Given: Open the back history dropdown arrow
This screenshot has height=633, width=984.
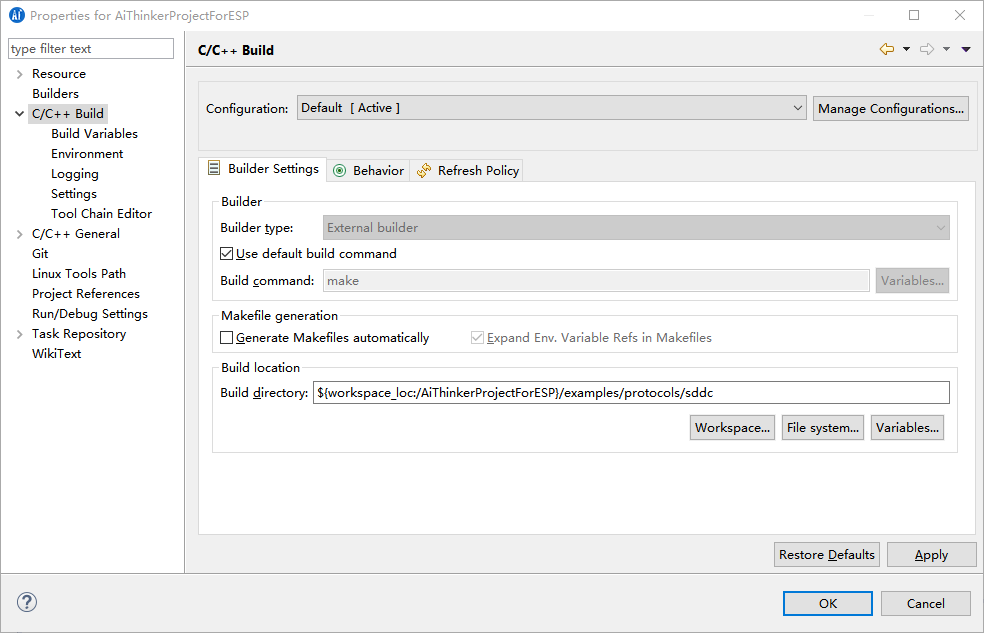Looking at the screenshot, I should pyautogui.click(x=906, y=49).
